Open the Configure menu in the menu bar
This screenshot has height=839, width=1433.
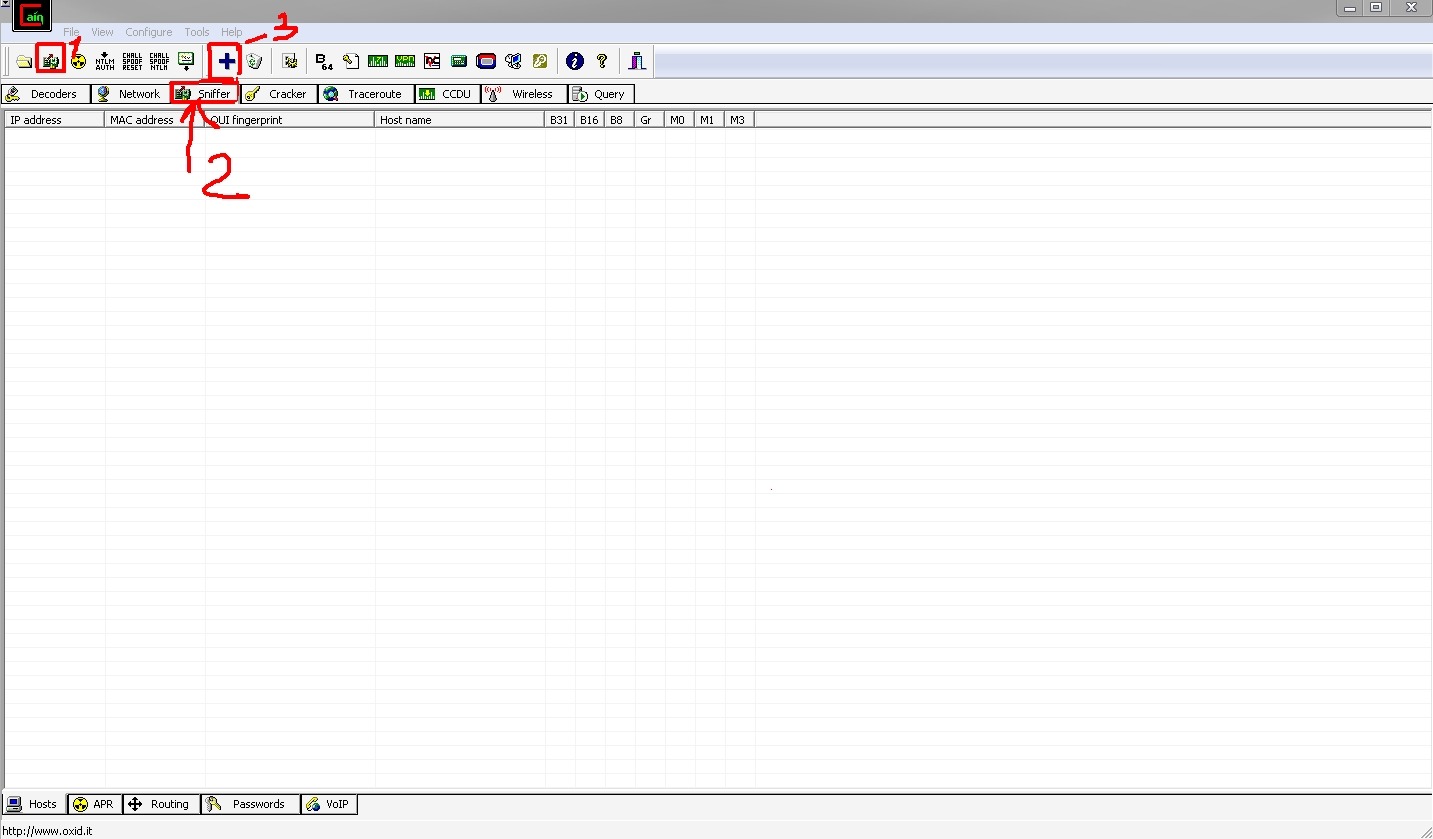coord(149,32)
